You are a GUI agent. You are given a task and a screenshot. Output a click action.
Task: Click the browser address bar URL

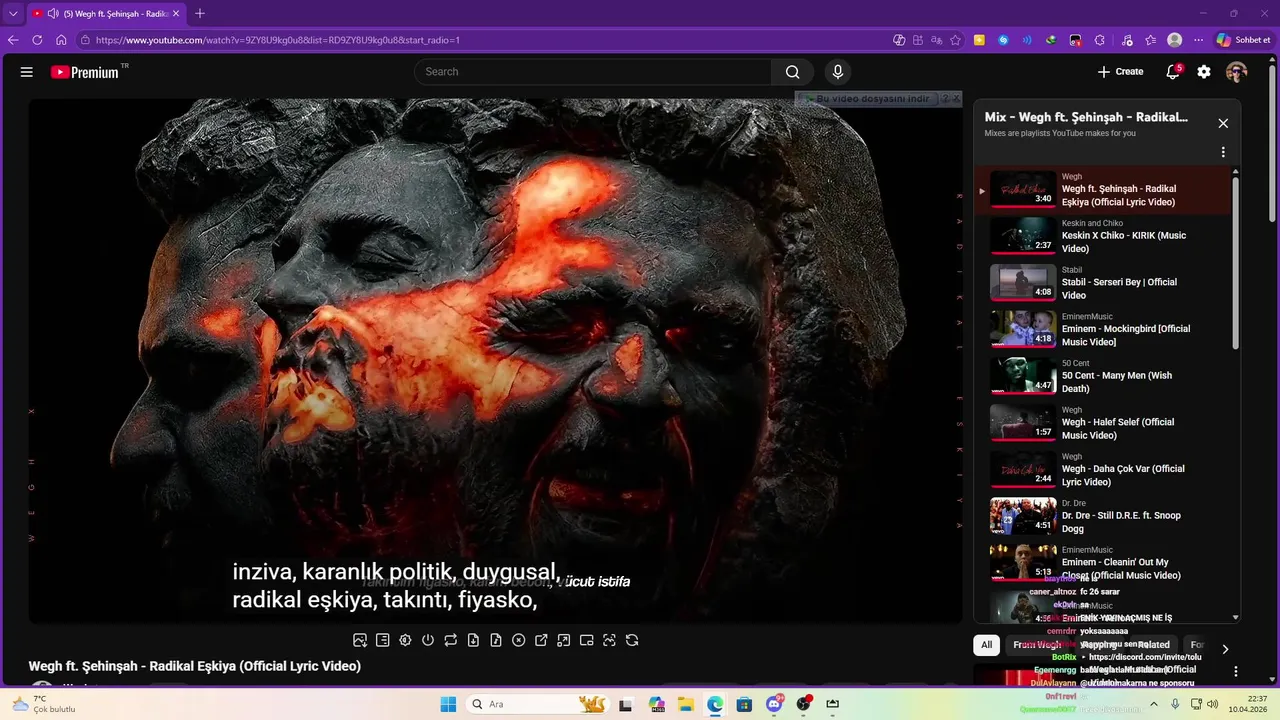[x=278, y=40]
